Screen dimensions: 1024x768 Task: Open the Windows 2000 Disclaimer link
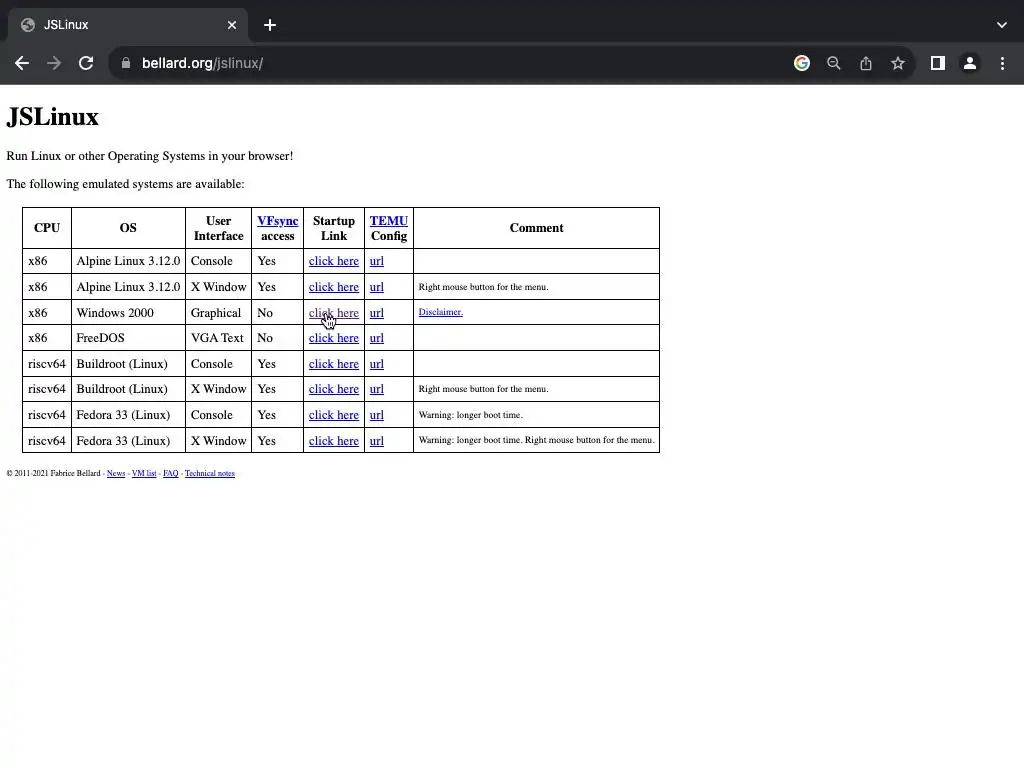tap(441, 312)
